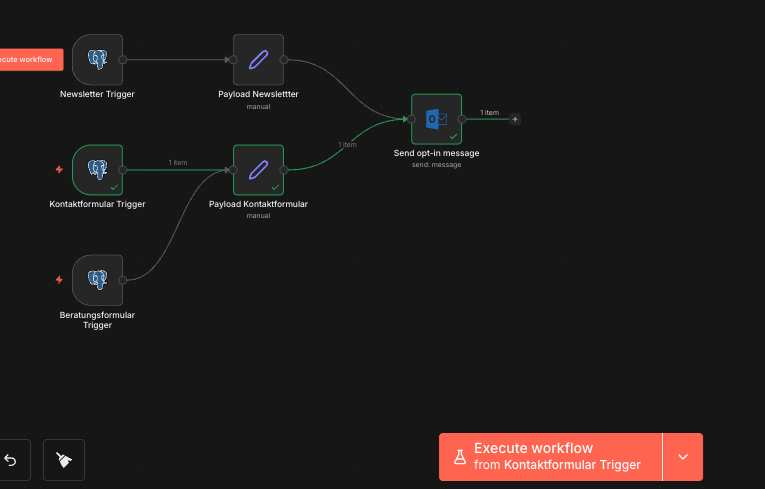Click the manual subtitle under Payload Kontaktformular
Viewport: 765px width, 489px height.
(258, 216)
